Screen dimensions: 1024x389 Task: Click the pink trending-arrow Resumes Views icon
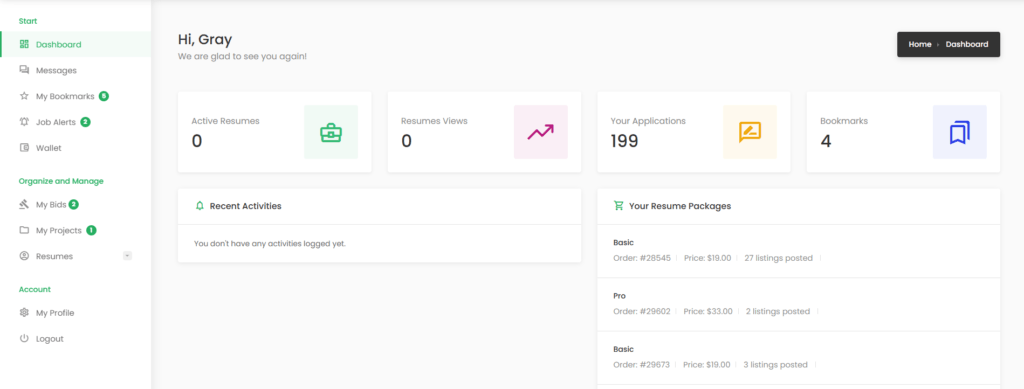click(541, 132)
